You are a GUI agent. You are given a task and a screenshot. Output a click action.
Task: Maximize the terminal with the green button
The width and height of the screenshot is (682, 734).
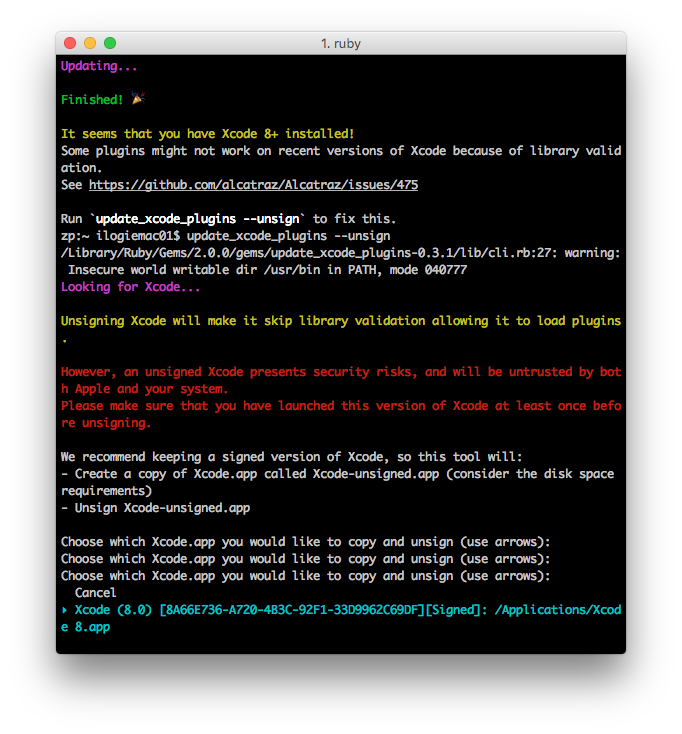coord(110,43)
